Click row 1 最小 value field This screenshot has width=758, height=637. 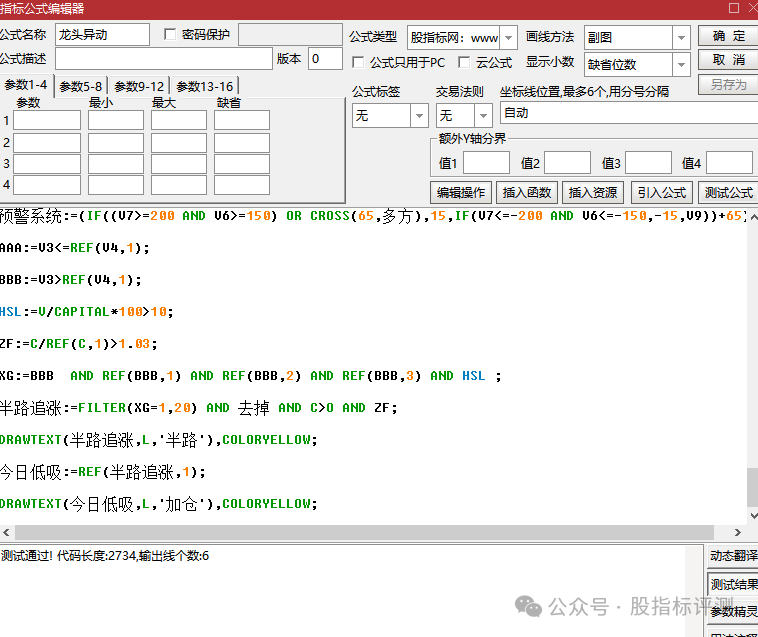pyautogui.click(x=116, y=120)
